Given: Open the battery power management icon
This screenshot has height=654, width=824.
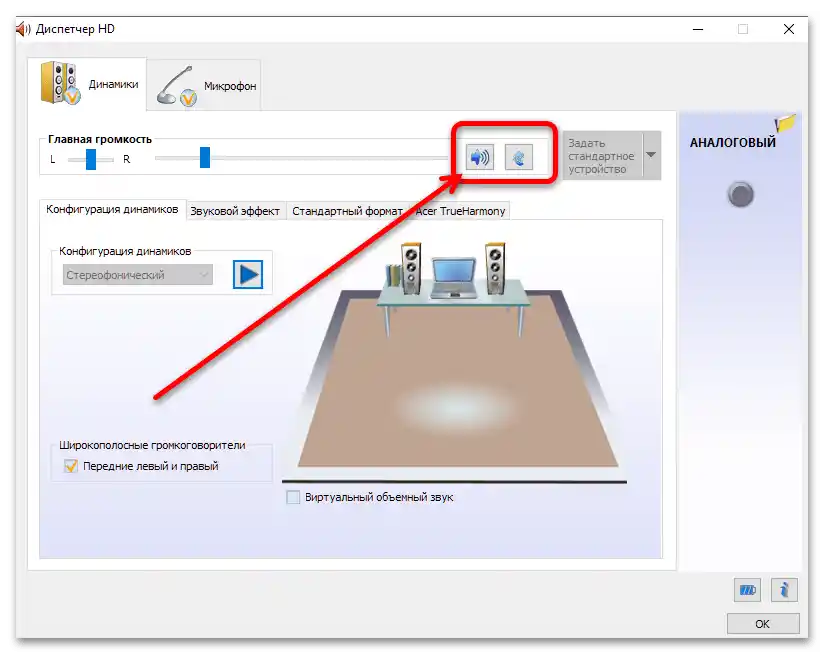Looking at the screenshot, I should (747, 590).
